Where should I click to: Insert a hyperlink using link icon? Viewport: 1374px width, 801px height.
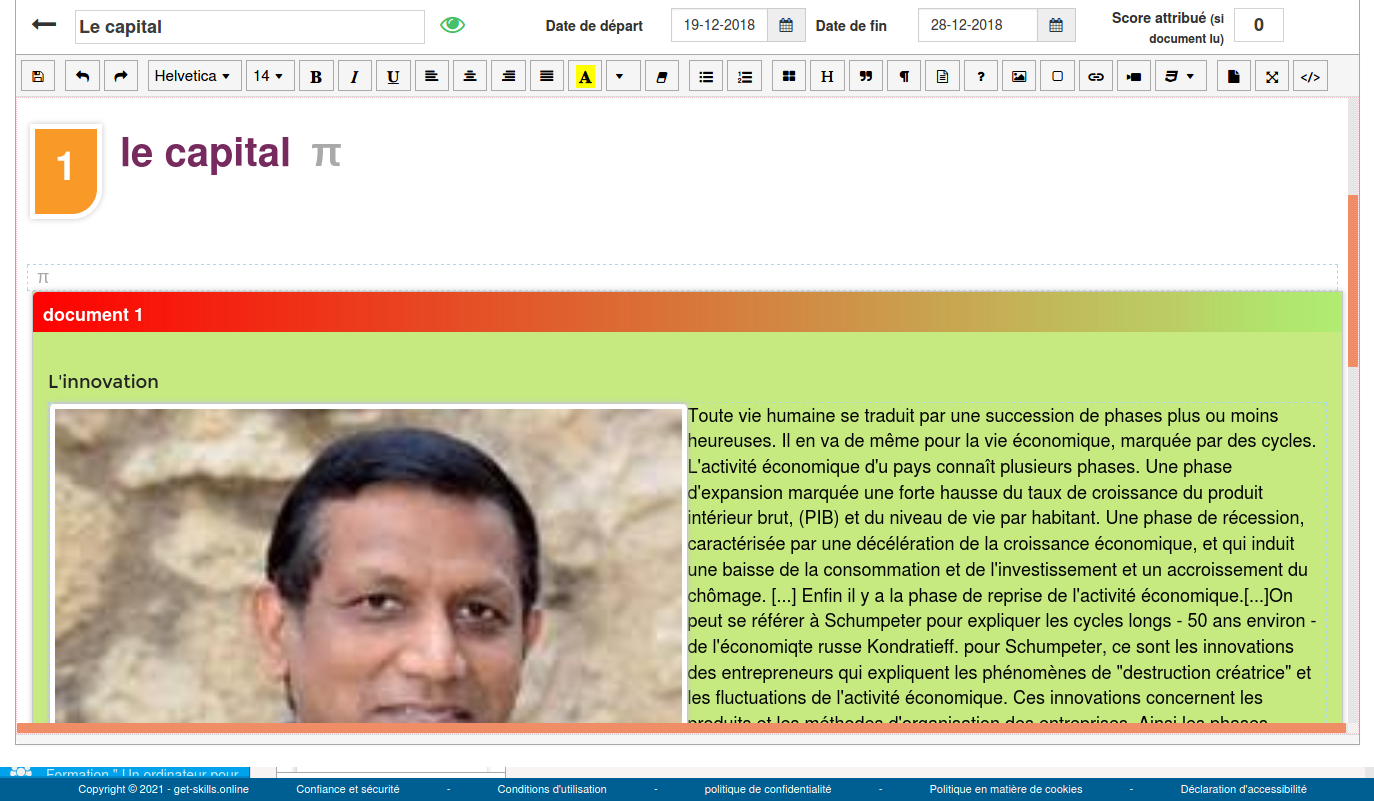pos(1096,76)
